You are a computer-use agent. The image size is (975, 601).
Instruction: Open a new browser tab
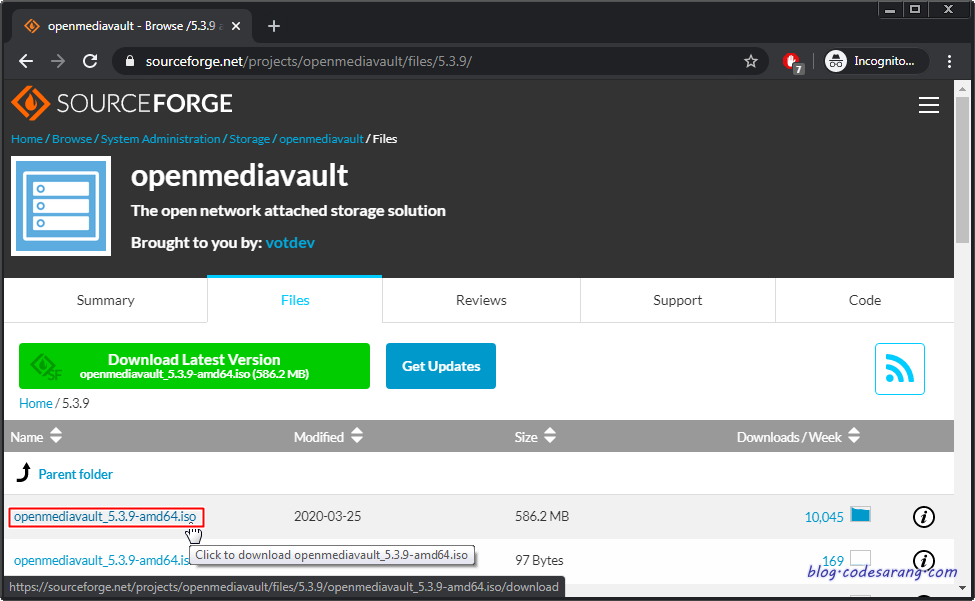click(x=274, y=26)
